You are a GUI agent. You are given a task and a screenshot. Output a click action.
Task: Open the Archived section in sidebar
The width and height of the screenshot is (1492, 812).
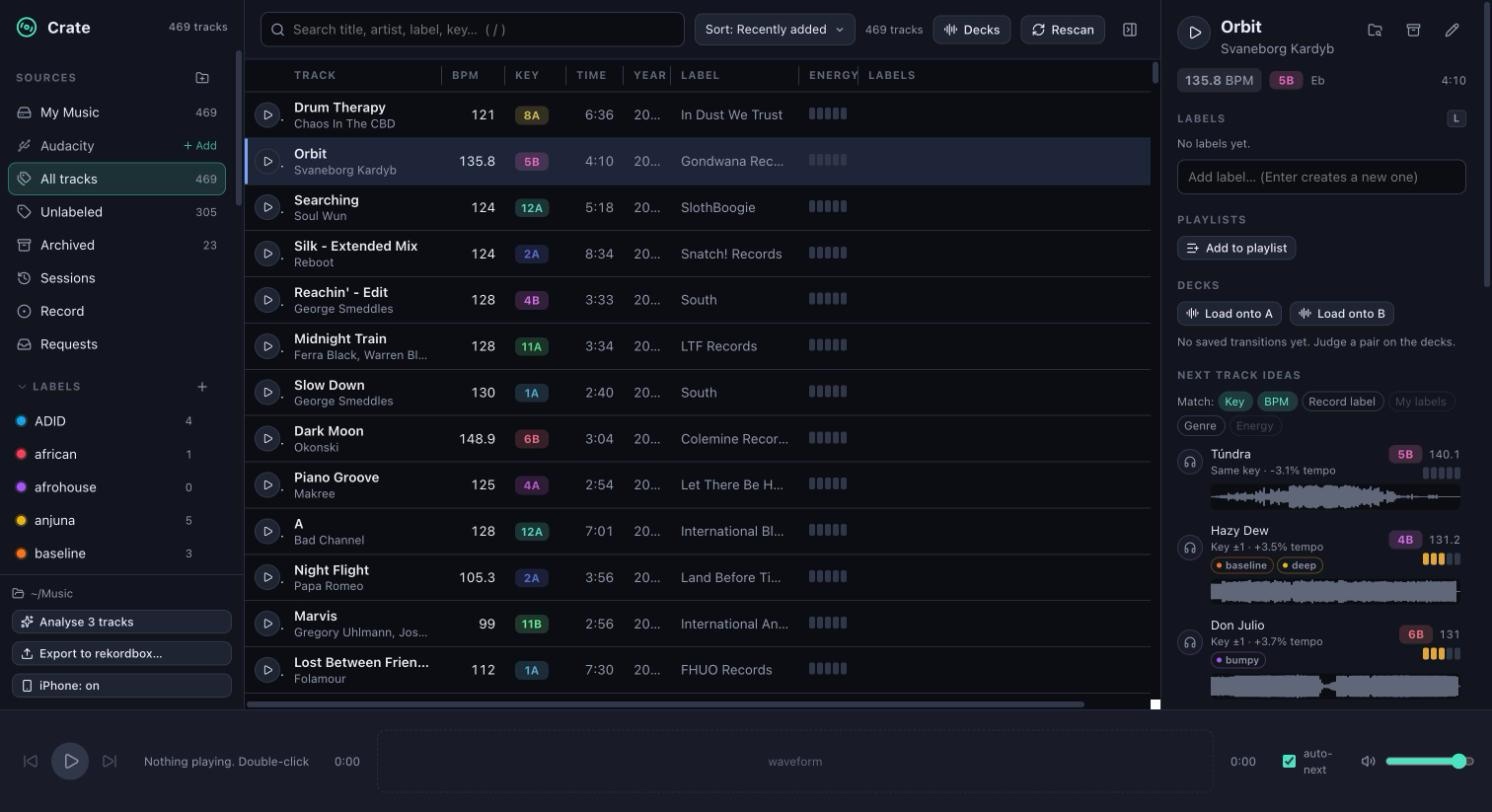pyautogui.click(x=117, y=245)
